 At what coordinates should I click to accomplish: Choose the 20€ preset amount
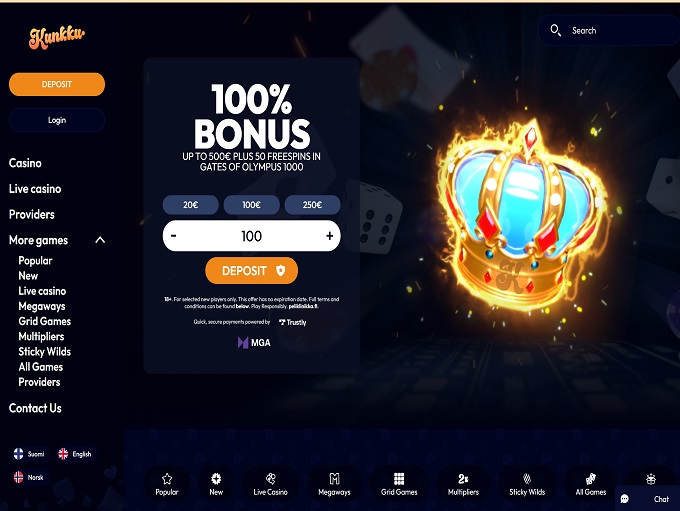pyautogui.click(x=190, y=205)
